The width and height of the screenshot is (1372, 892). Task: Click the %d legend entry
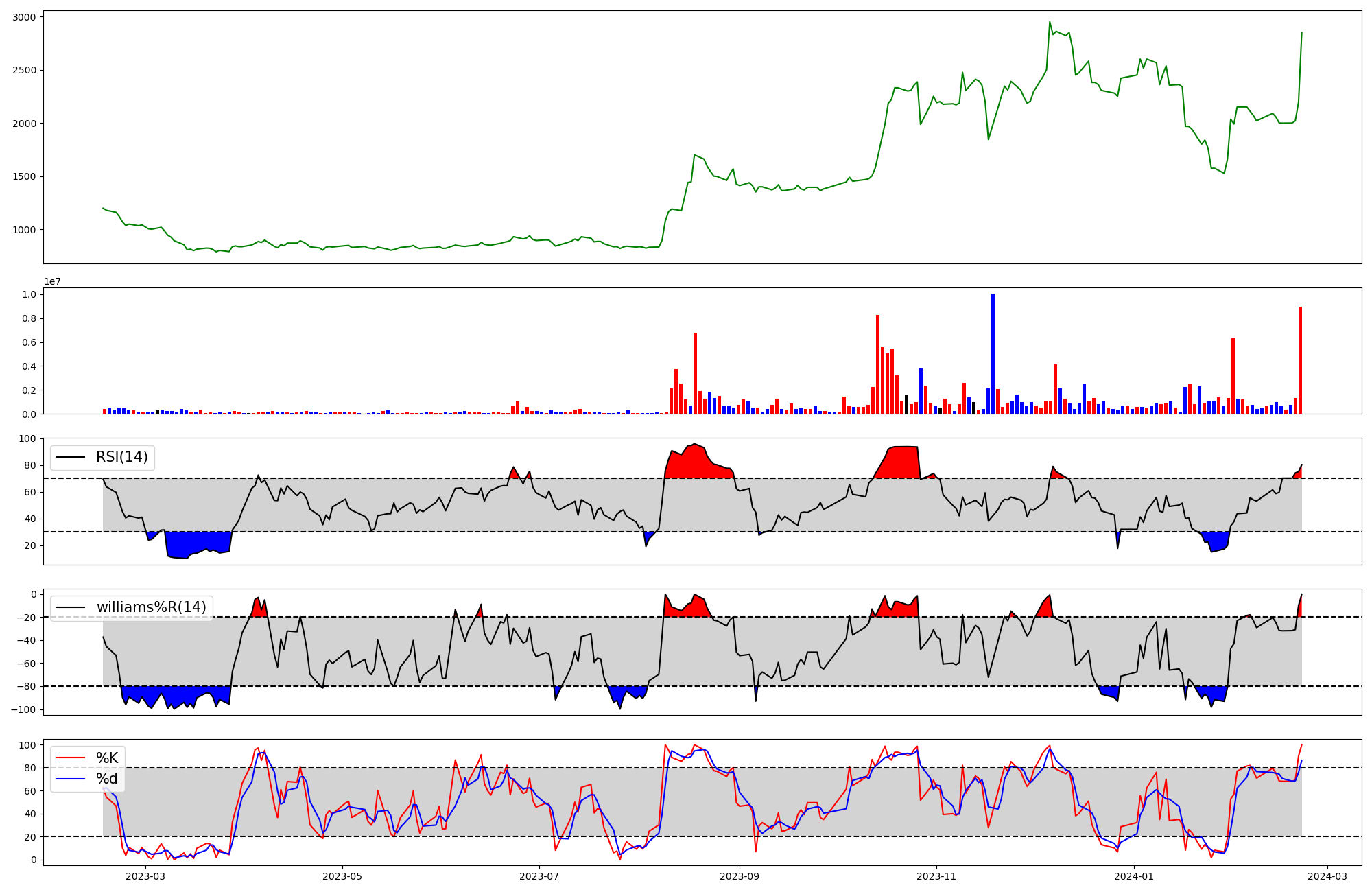coord(107,779)
